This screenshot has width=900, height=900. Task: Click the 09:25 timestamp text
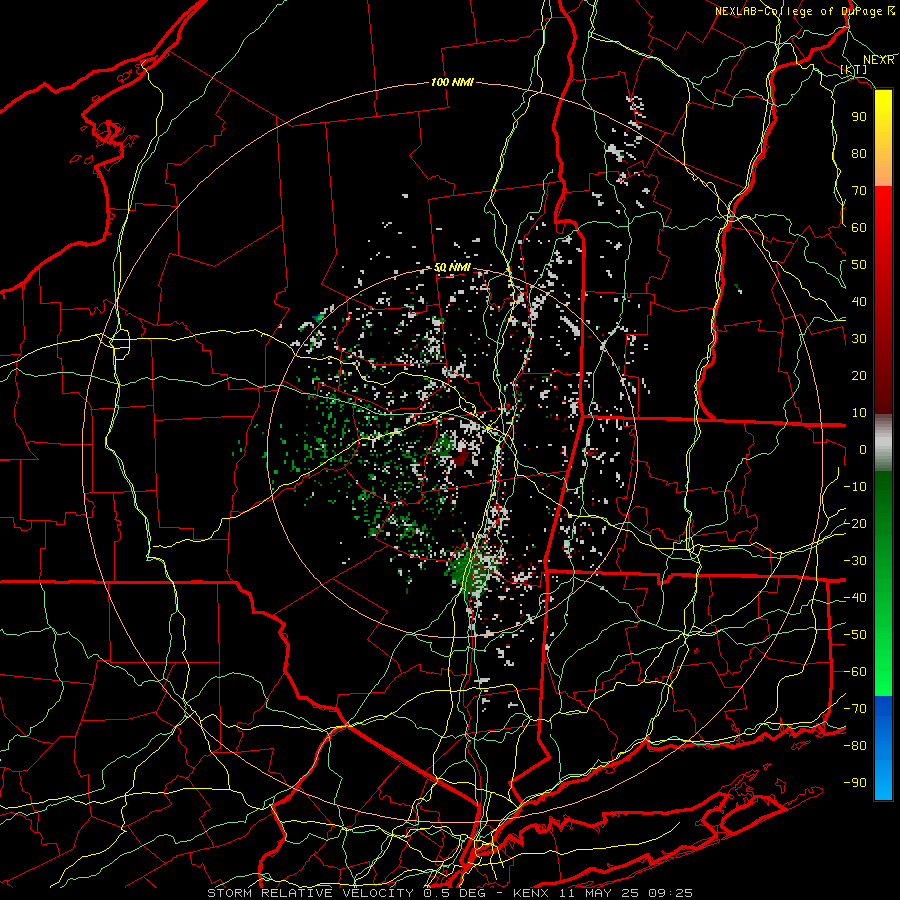(x=672, y=893)
